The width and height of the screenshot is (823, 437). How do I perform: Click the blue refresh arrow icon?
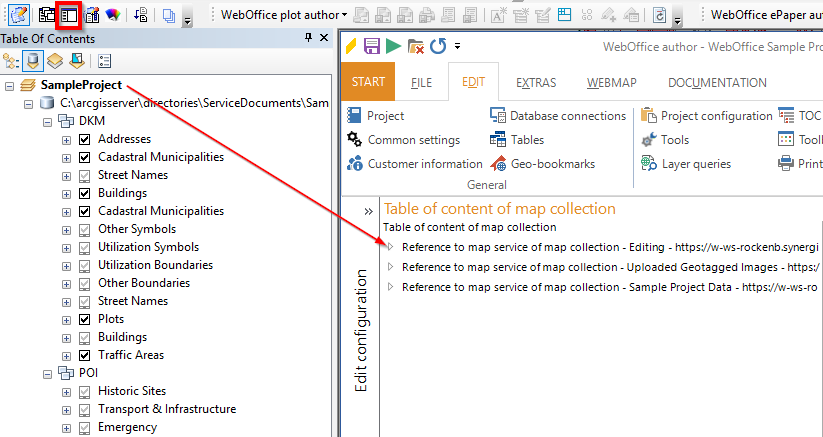[438, 46]
